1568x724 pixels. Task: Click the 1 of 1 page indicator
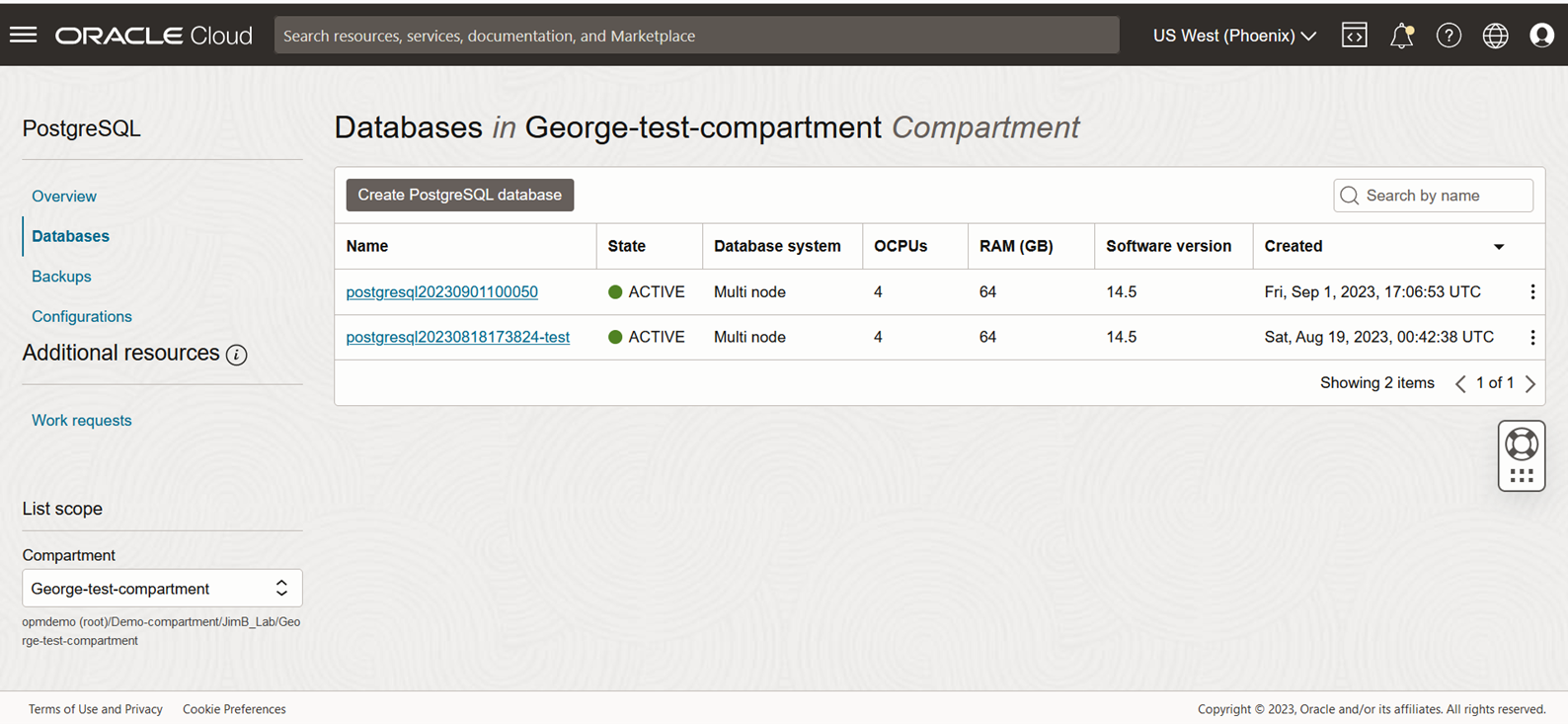click(x=1494, y=382)
